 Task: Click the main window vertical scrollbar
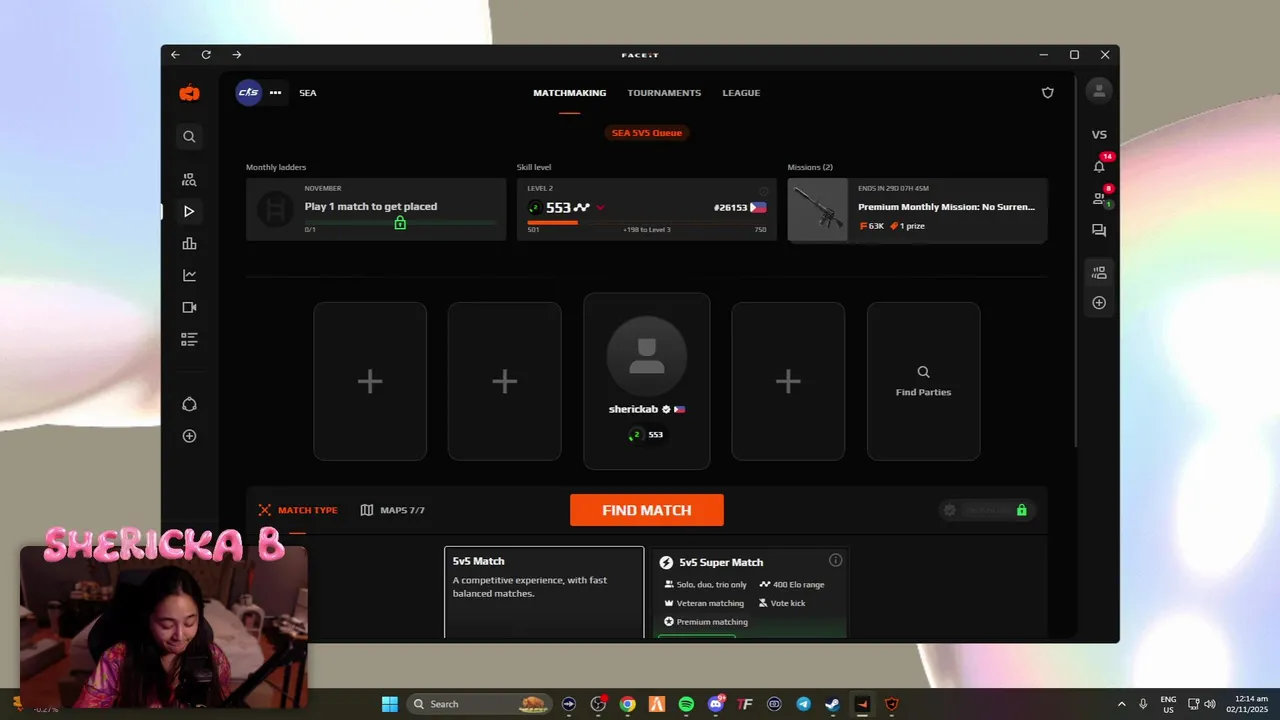1076,260
